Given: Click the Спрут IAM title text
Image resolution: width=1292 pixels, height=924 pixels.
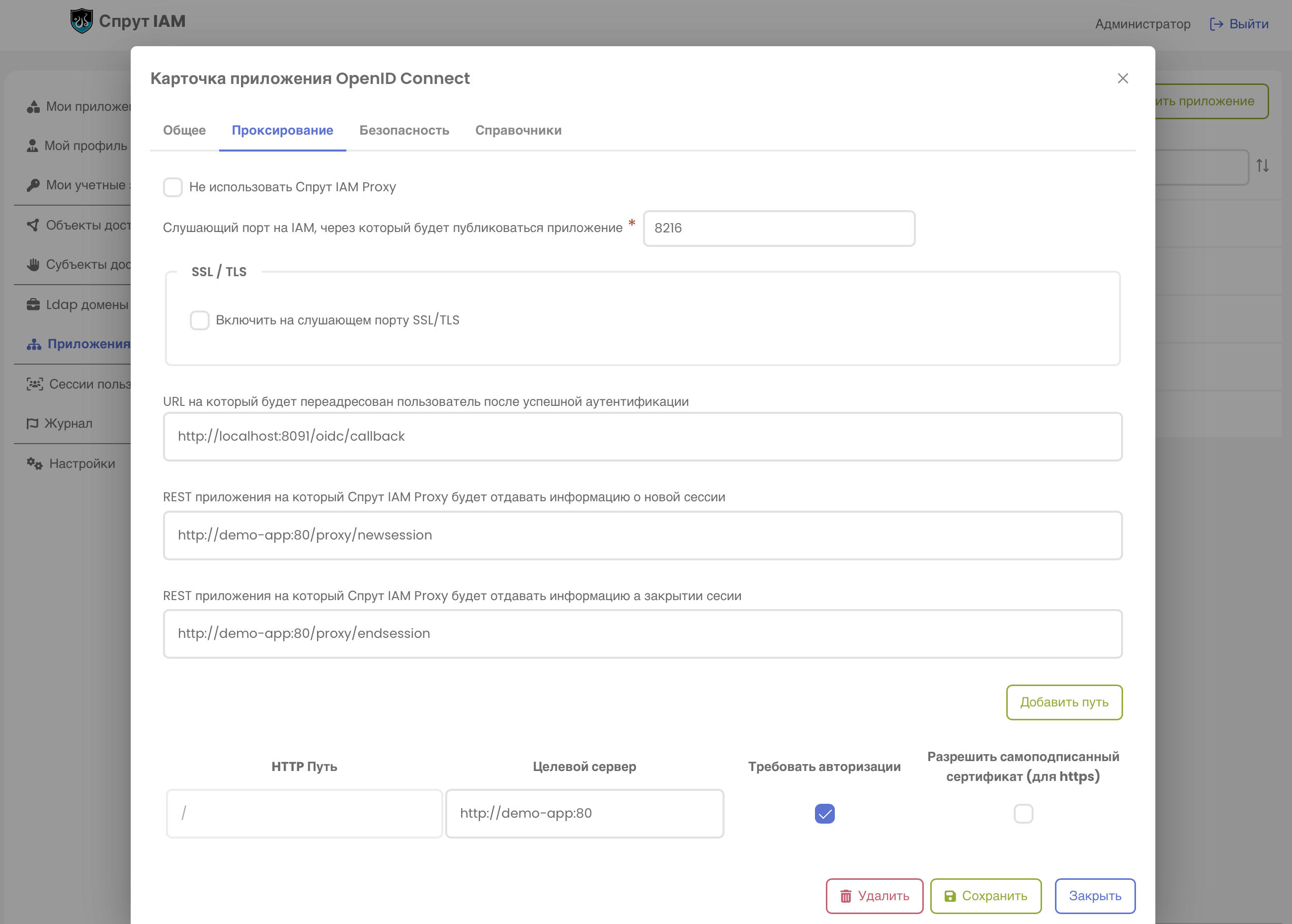Looking at the screenshot, I should (x=142, y=21).
